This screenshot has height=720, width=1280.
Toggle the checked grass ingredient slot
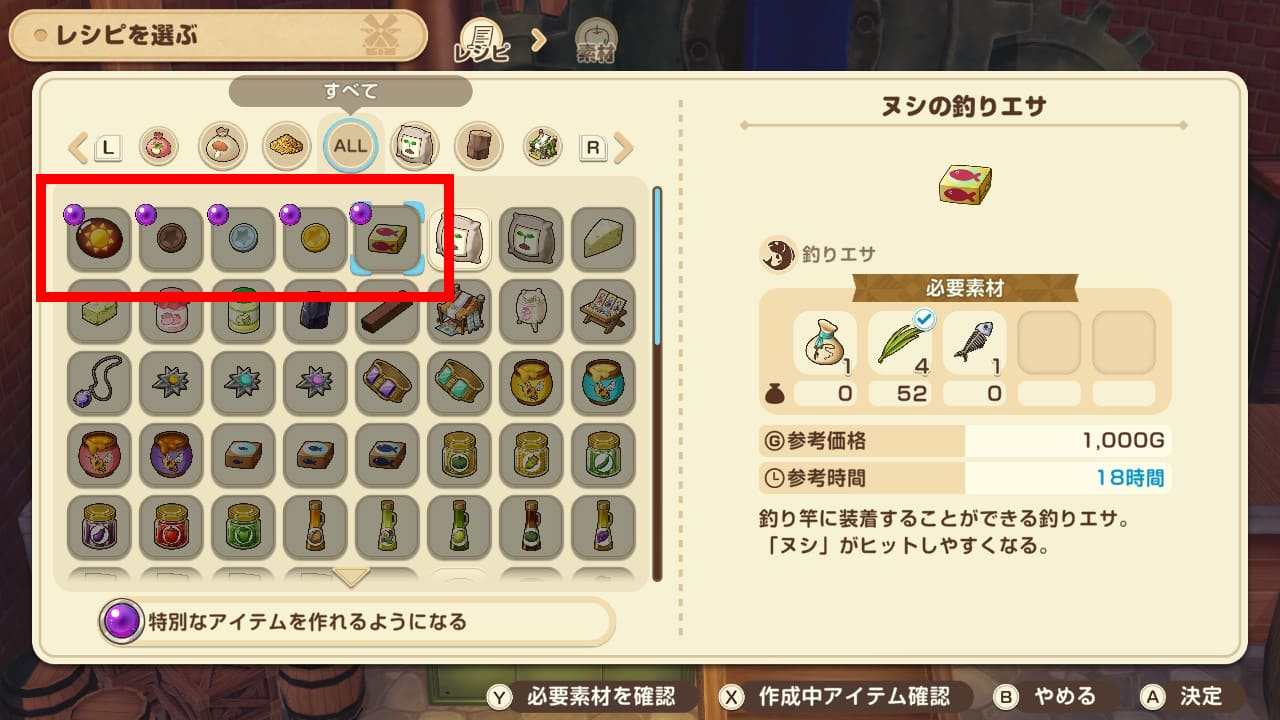click(898, 343)
